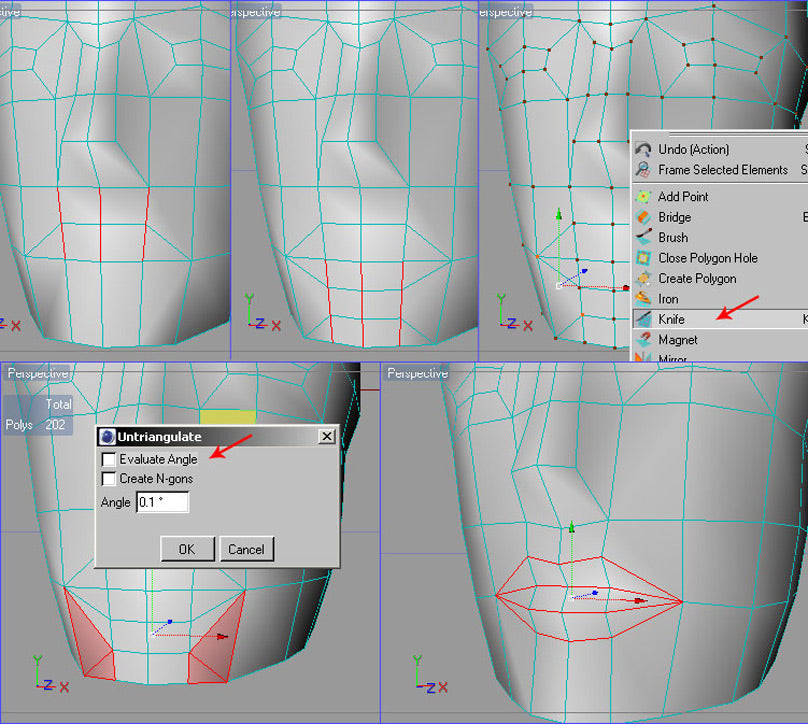Choose Undo (Action) from the context menu

(x=693, y=149)
